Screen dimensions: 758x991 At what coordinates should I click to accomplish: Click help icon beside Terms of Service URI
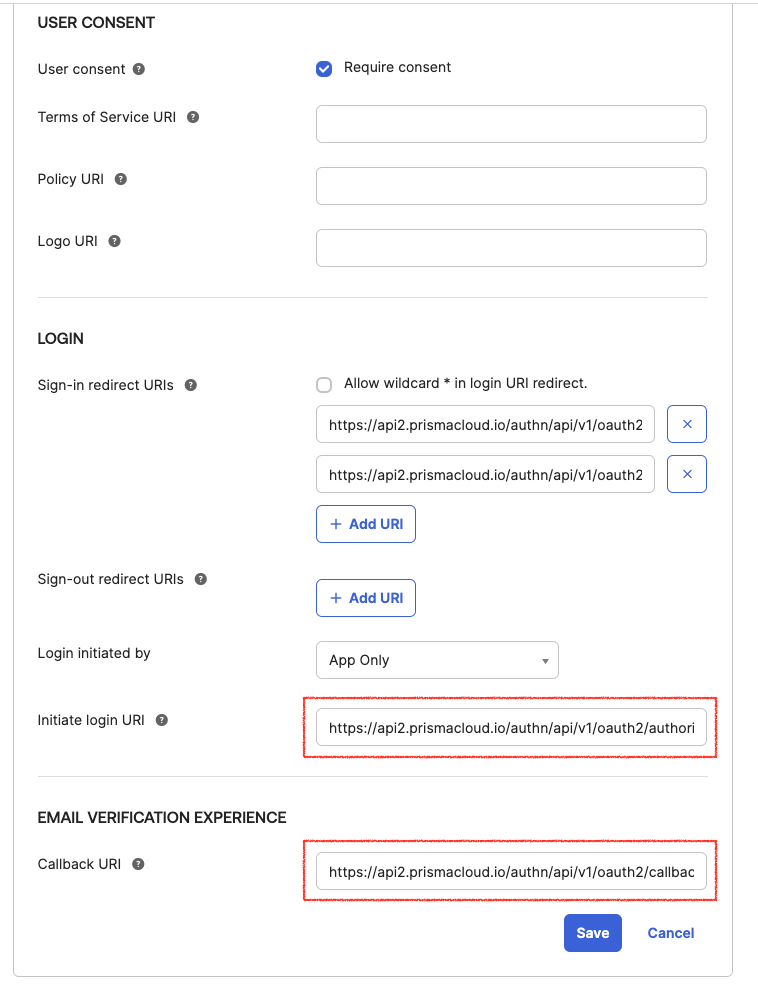point(193,117)
